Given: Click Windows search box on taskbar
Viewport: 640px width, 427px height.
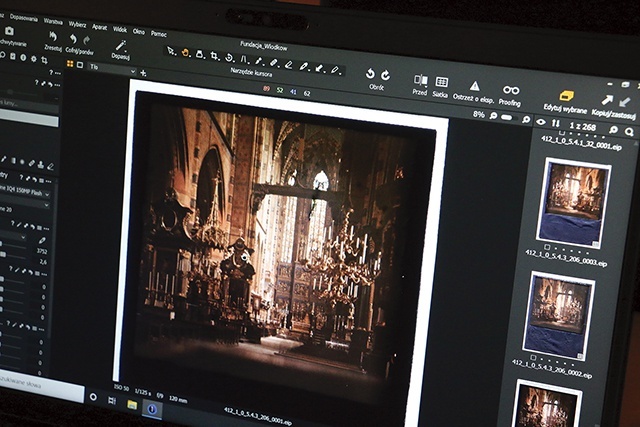Looking at the screenshot, I should (x=39, y=385).
